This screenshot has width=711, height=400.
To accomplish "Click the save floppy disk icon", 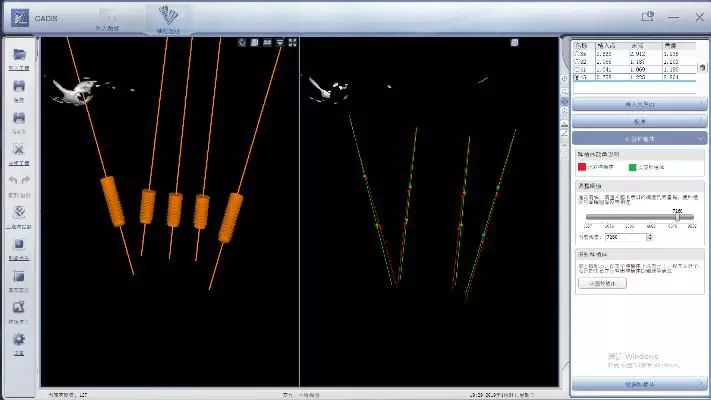I will tap(18, 87).
